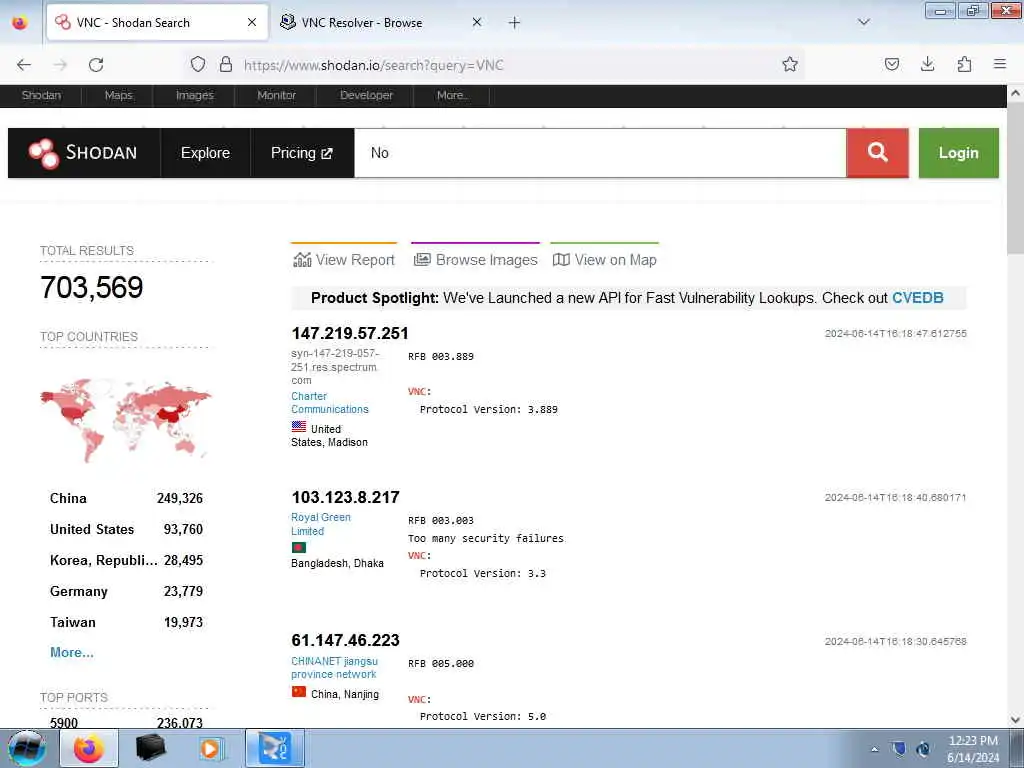Click the China flag icon
1024x768 pixels.
(298, 692)
